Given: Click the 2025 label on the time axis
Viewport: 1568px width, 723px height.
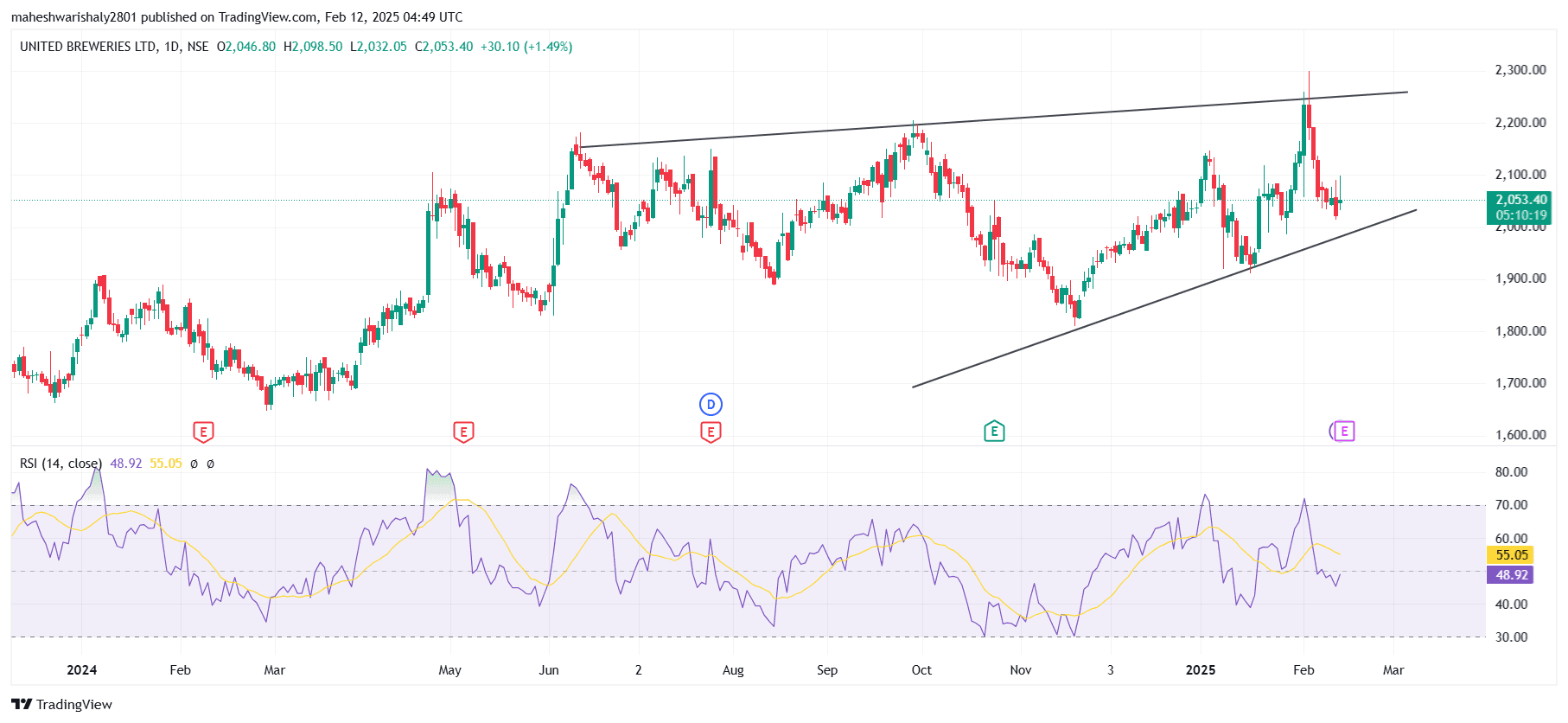Looking at the screenshot, I should pyautogui.click(x=1201, y=670).
